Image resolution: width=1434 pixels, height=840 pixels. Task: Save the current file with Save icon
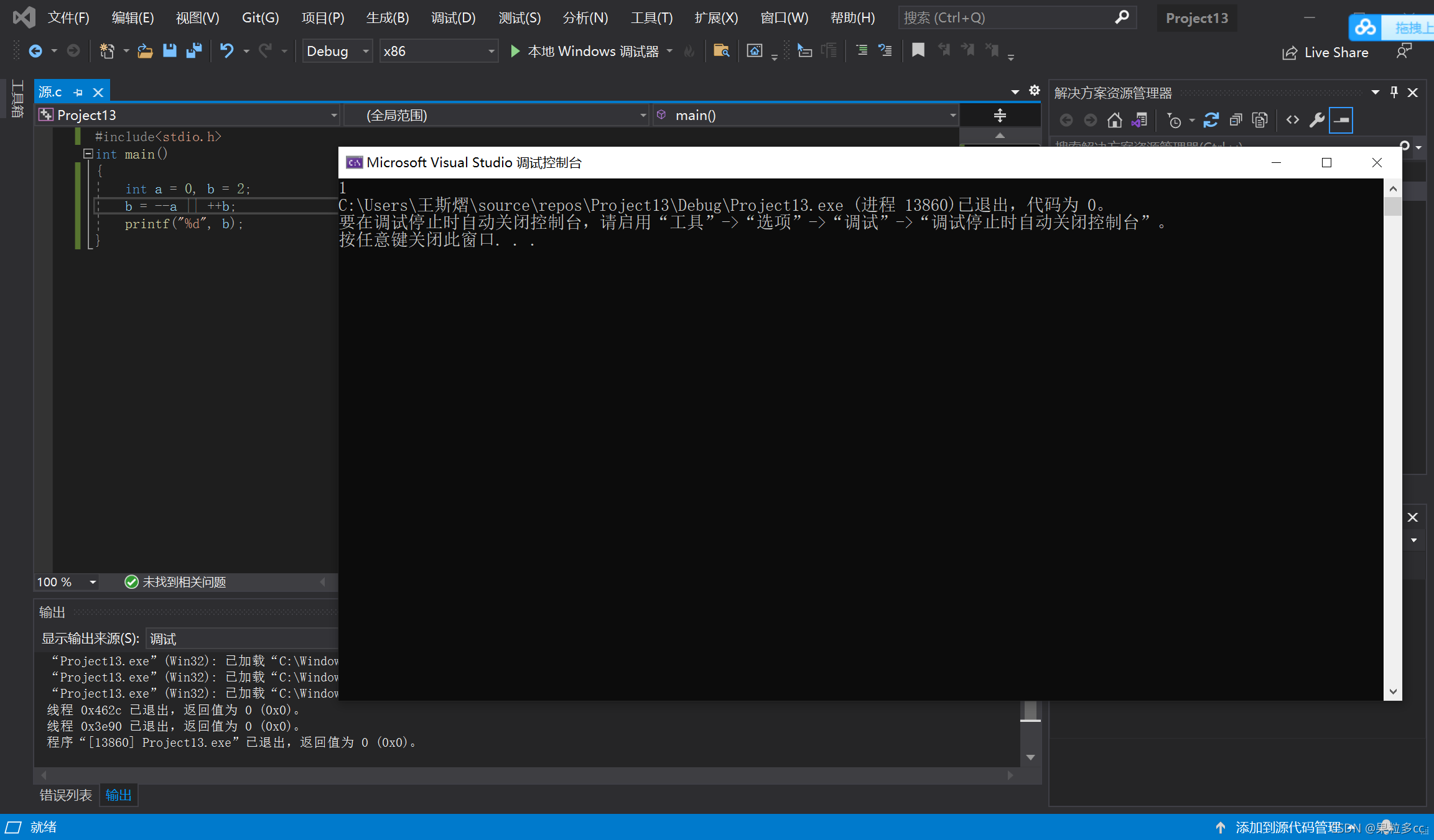[169, 51]
